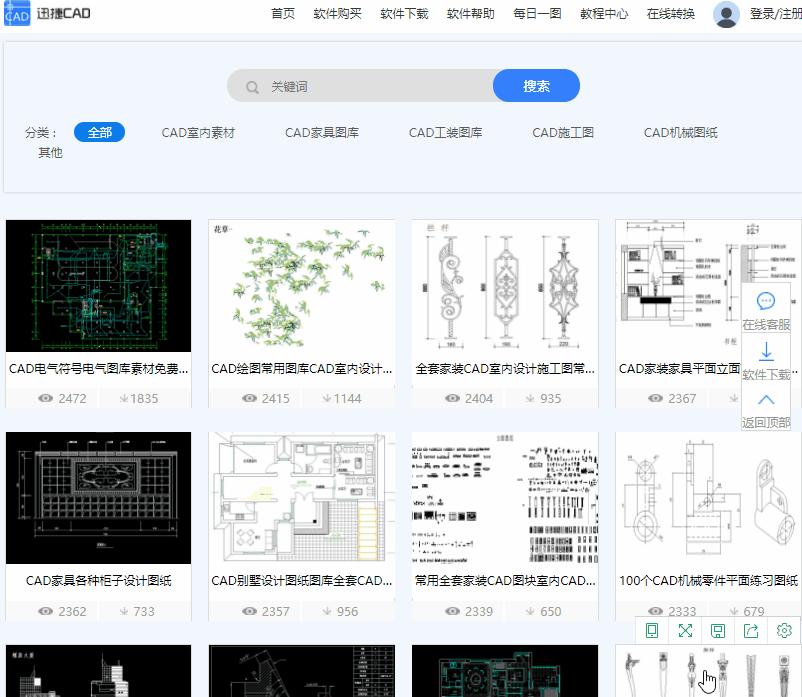Click the magnifier icon in the search bar

[251, 86]
